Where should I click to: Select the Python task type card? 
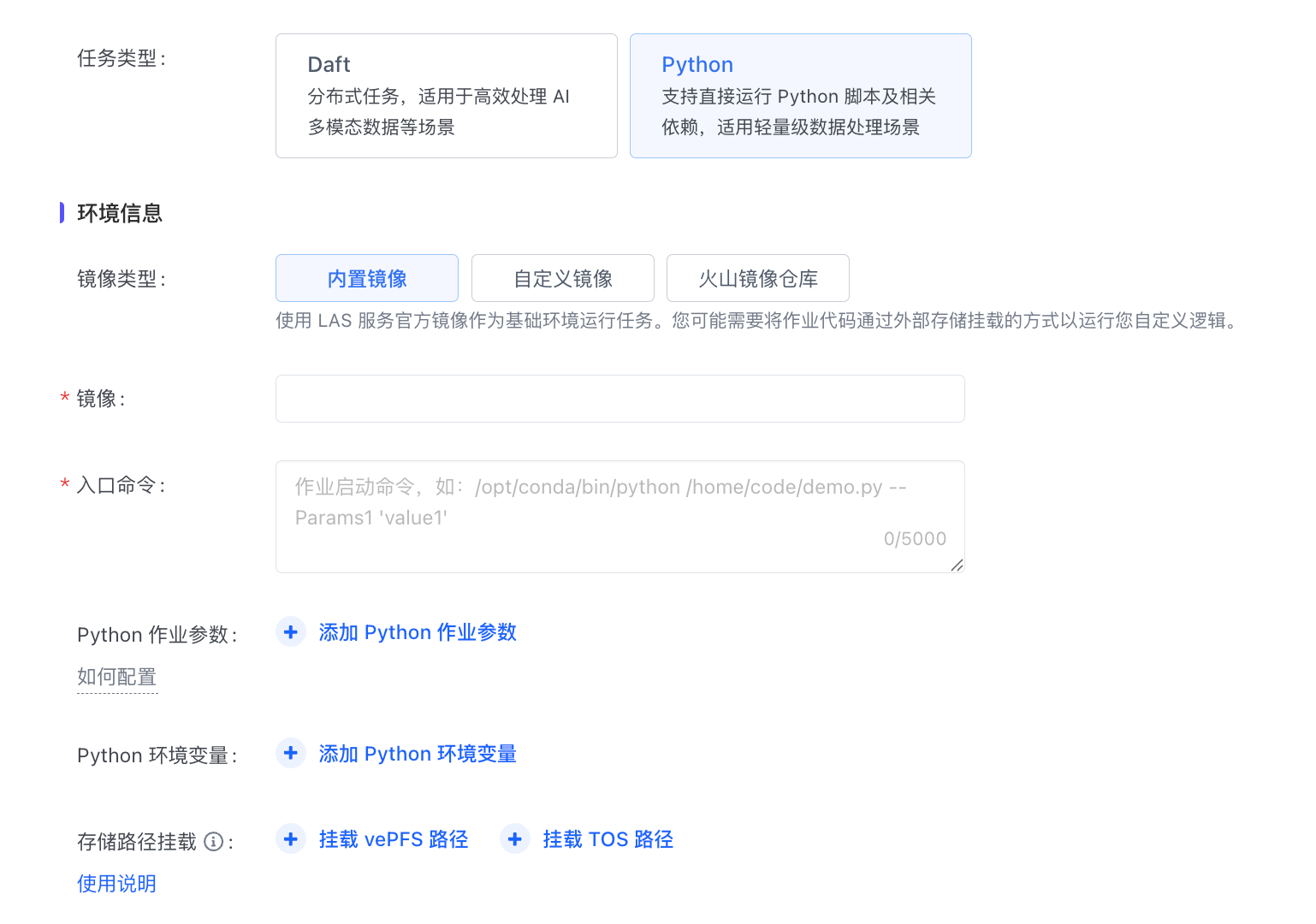click(x=801, y=96)
